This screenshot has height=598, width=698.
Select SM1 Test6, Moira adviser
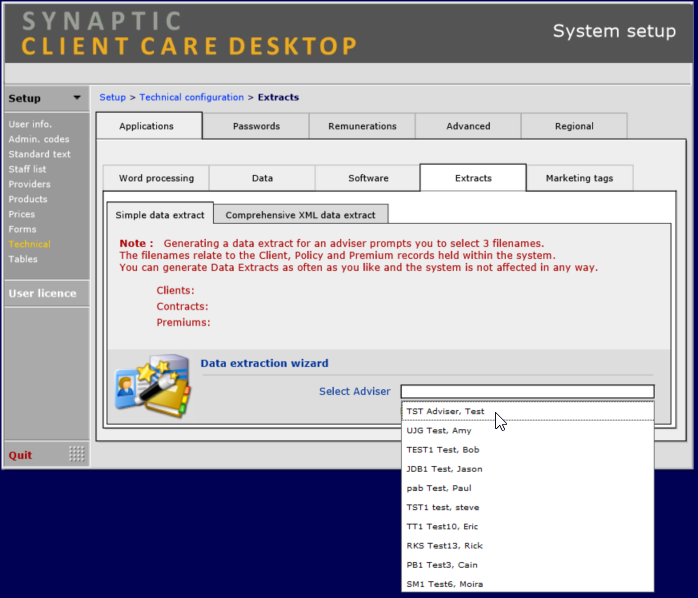tap(528, 583)
